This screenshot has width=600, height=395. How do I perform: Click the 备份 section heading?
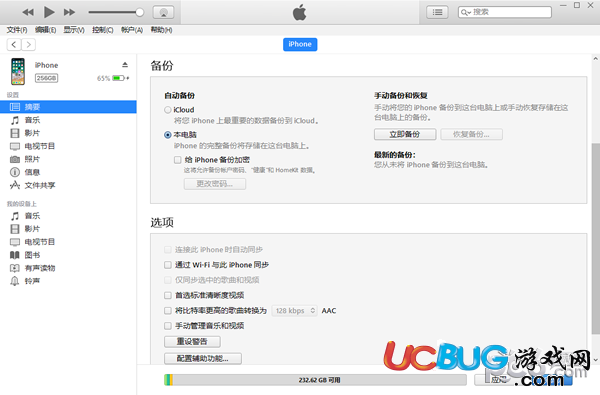click(162, 66)
